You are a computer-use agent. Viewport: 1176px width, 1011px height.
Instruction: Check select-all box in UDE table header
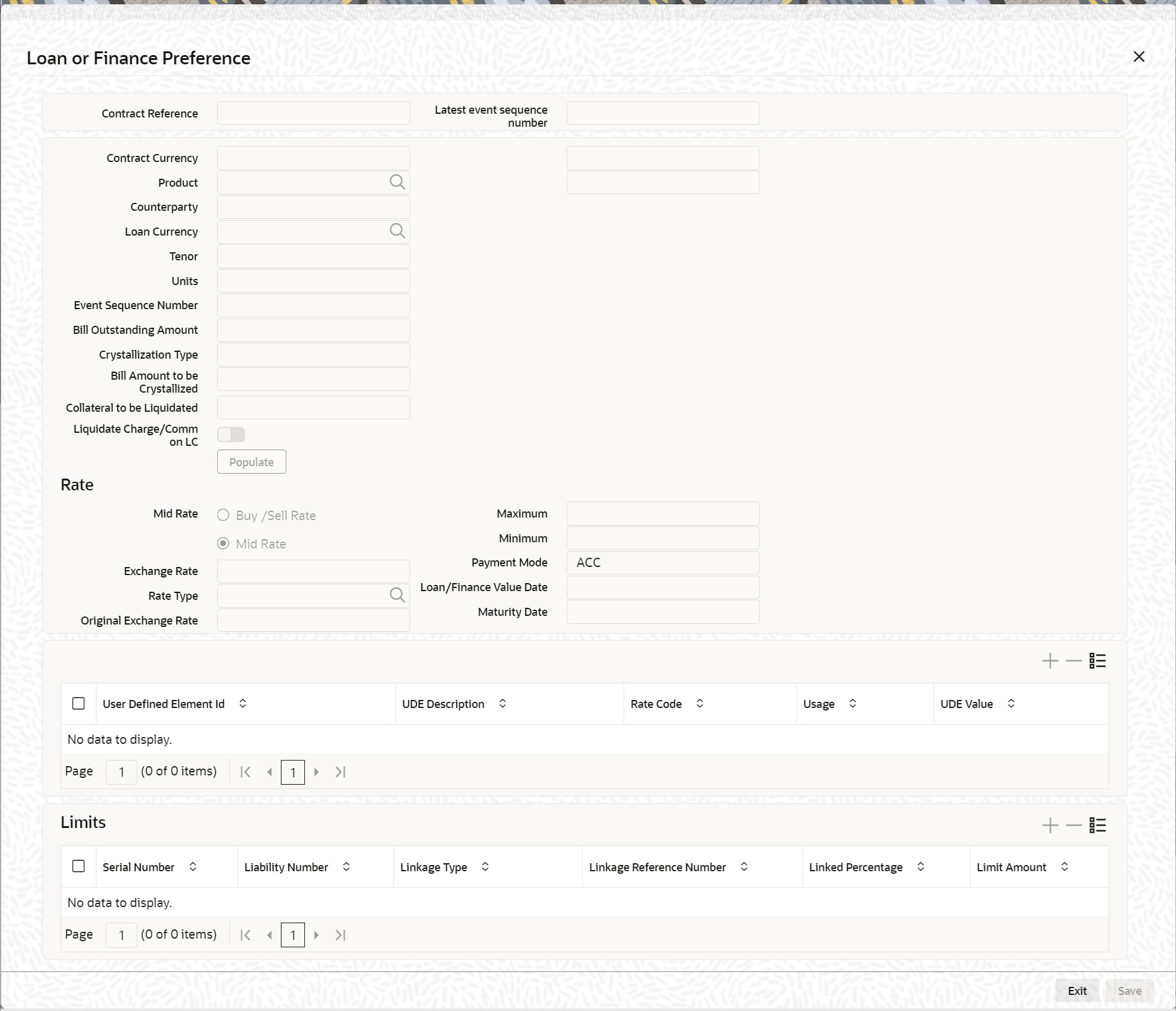point(79,704)
